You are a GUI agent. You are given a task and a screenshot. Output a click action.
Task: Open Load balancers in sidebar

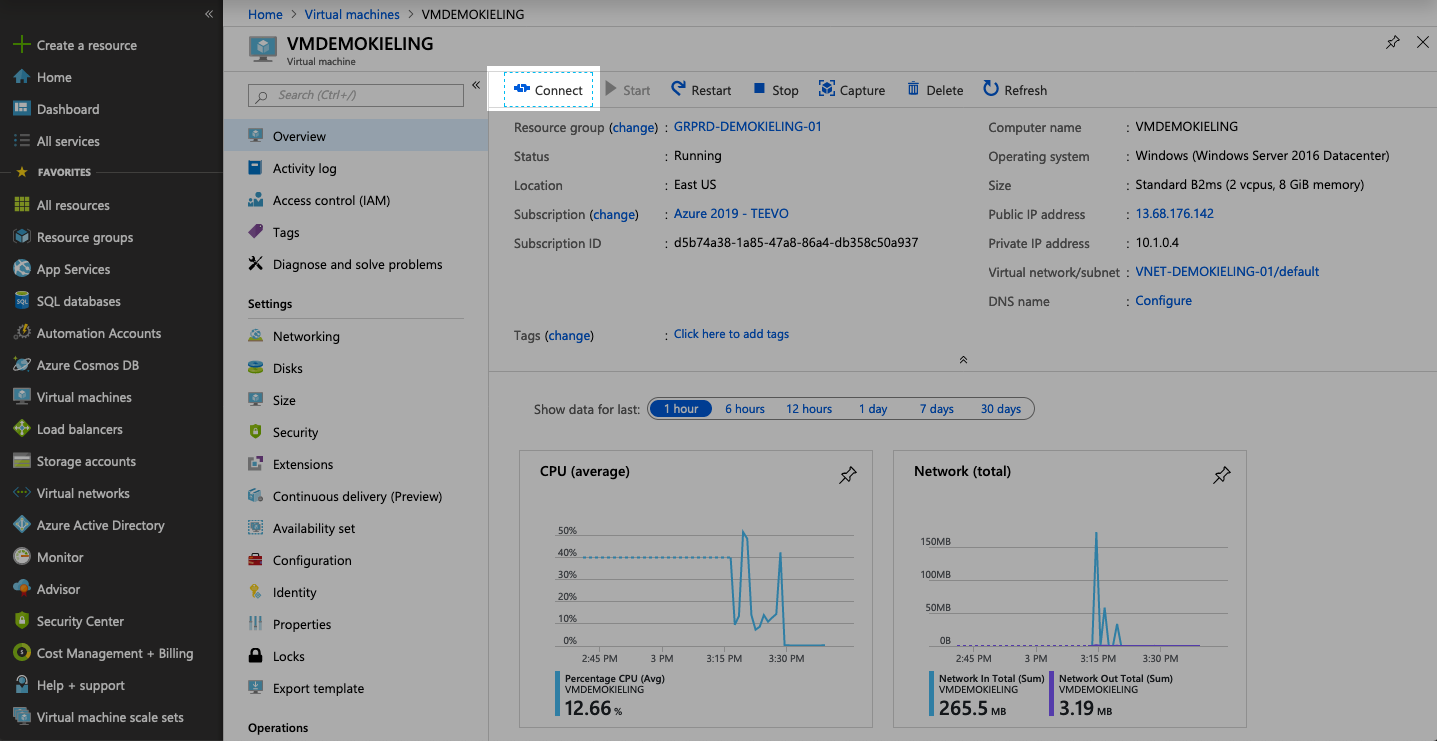(80, 429)
